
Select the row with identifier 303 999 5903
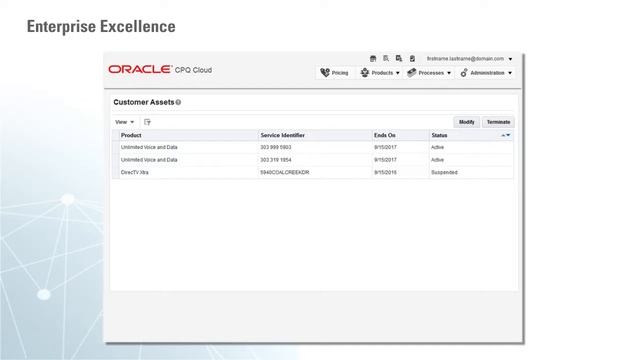[x=313, y=147]
